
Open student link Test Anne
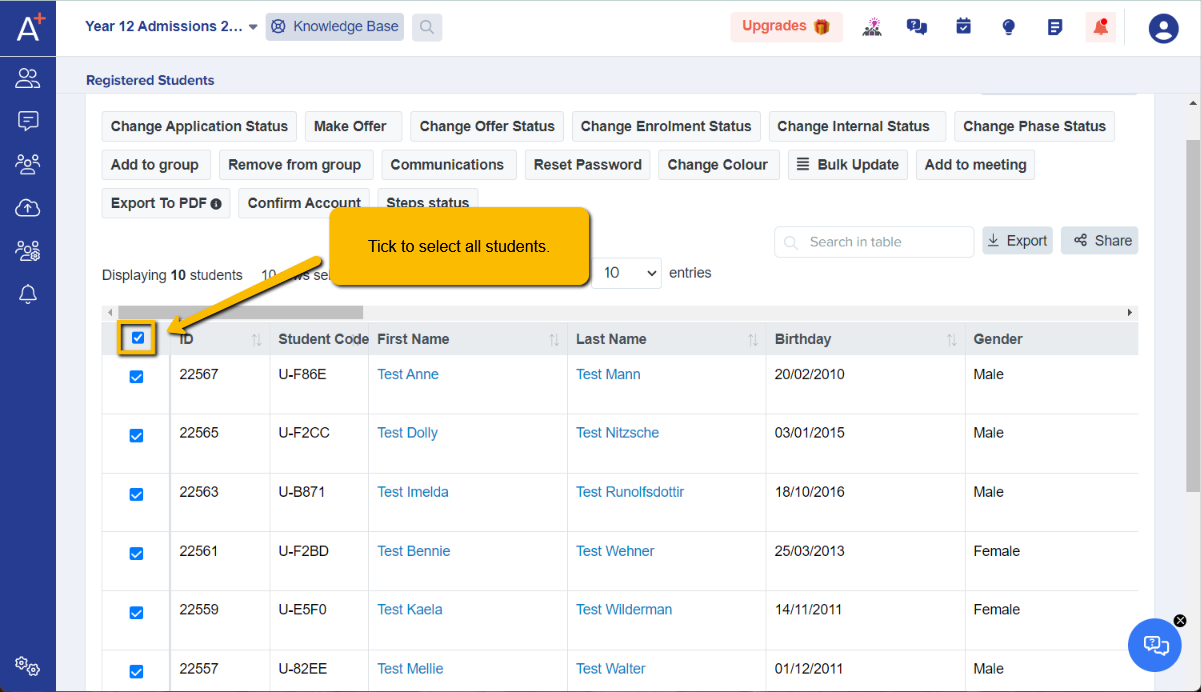point(408,374)
